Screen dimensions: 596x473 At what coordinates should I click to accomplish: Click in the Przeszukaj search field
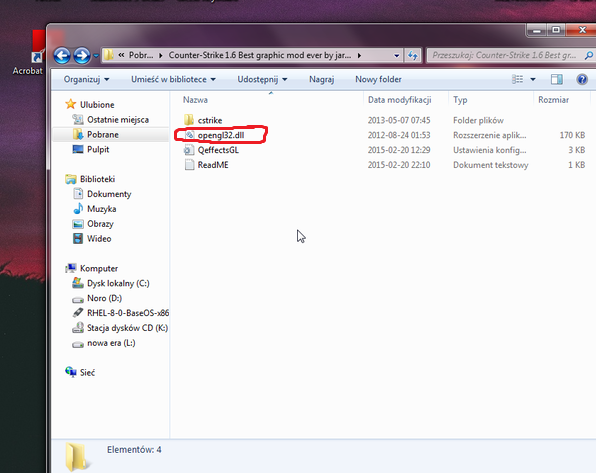coord(507,56)
